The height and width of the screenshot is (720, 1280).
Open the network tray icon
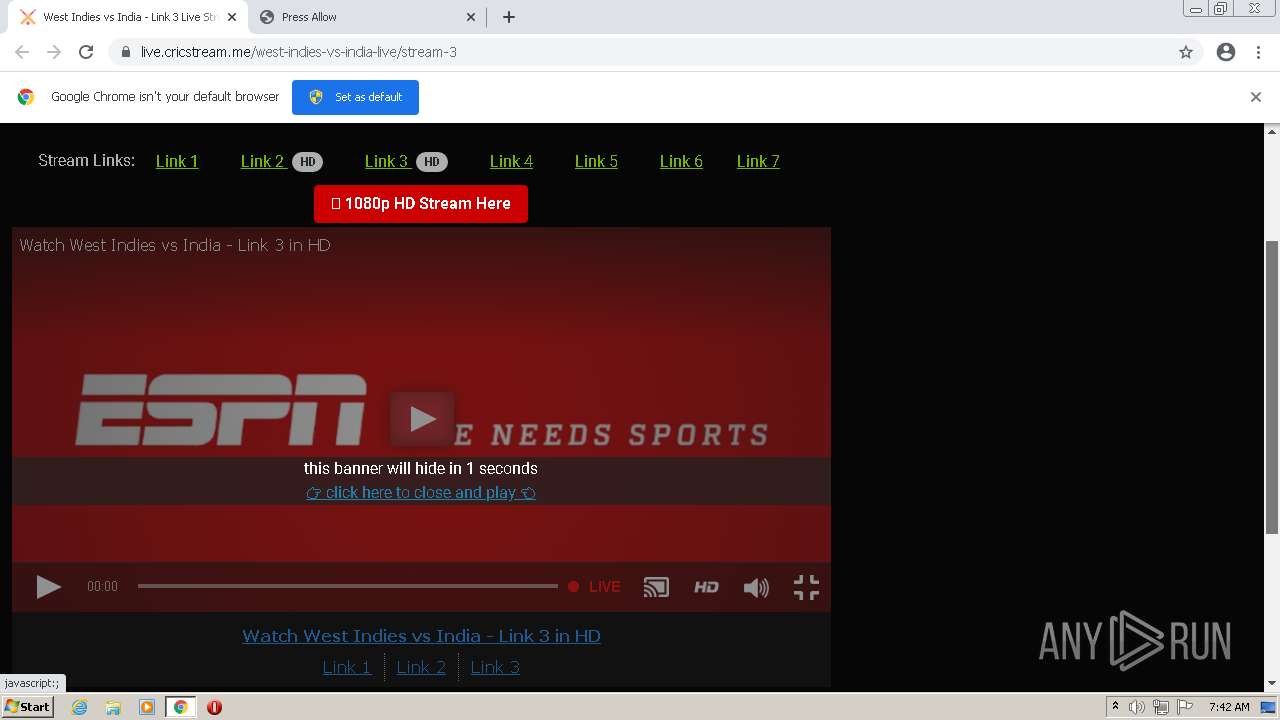(1161, 707)
